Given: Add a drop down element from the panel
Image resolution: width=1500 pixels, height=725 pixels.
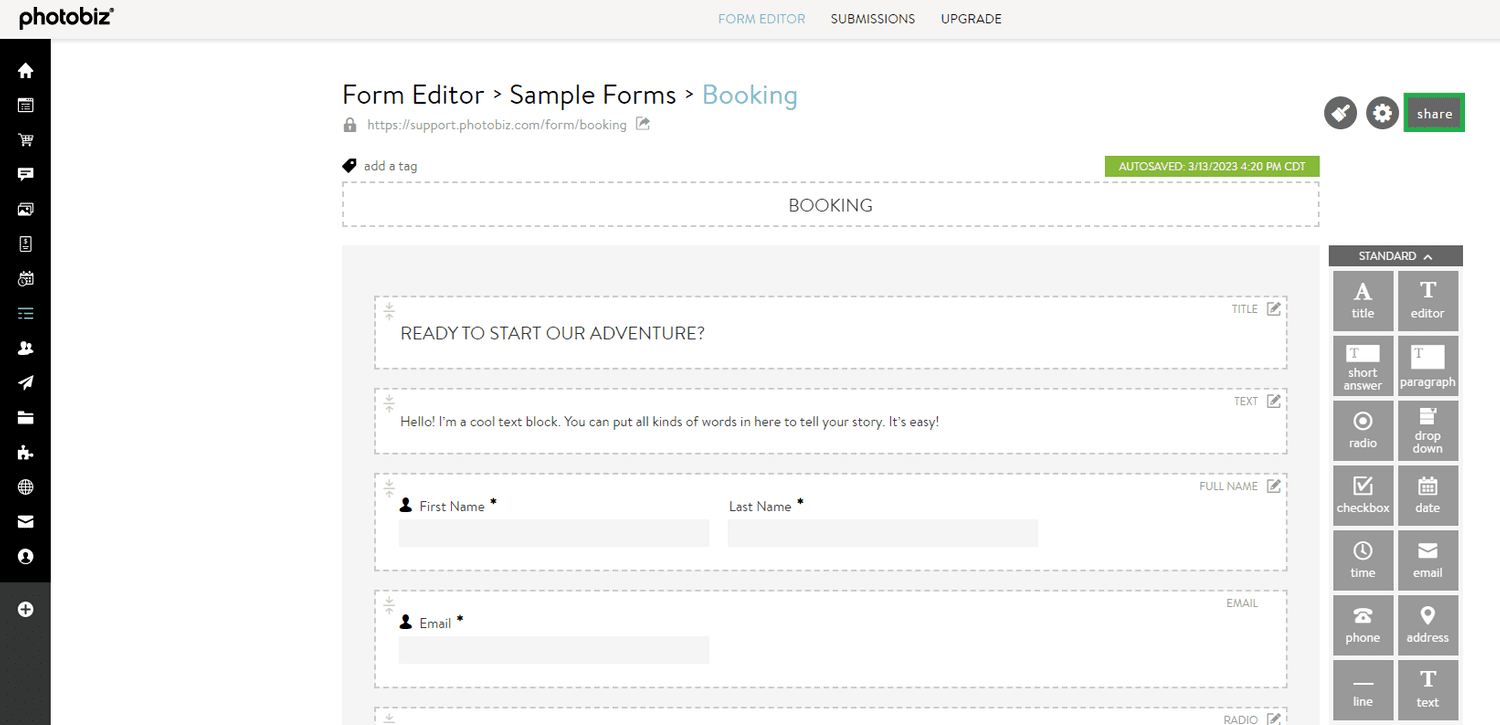Looking at the screenshot, I should click(x=1428, y=430).
